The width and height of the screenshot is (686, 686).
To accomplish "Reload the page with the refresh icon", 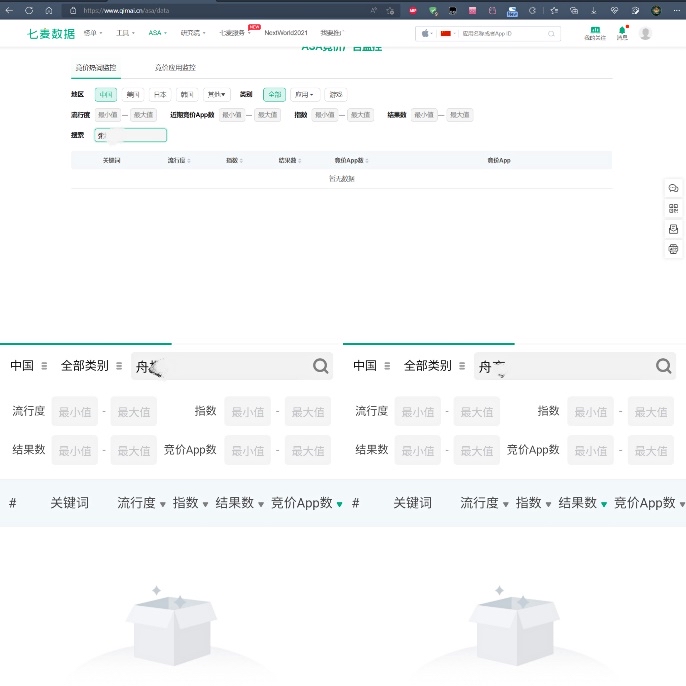I will pos(29,10).
